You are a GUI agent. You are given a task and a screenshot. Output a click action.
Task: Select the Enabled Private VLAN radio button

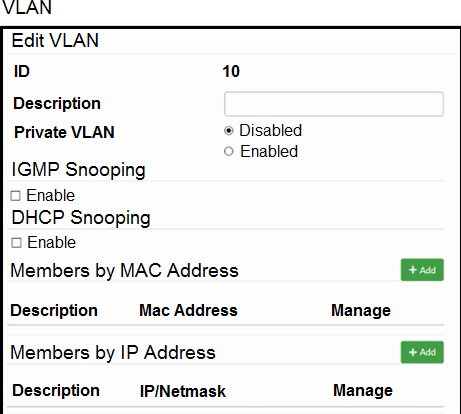tap(229, 151)
